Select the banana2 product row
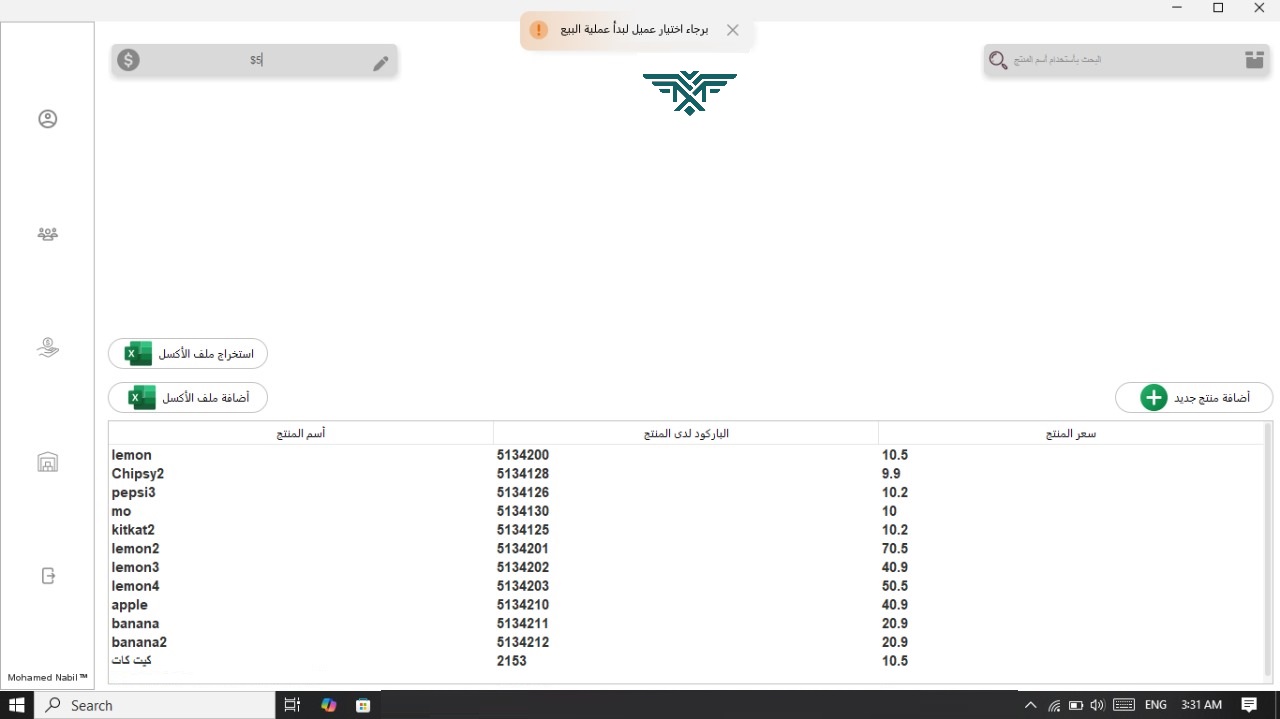1280x719 pixels. click(x=686, y=642)
